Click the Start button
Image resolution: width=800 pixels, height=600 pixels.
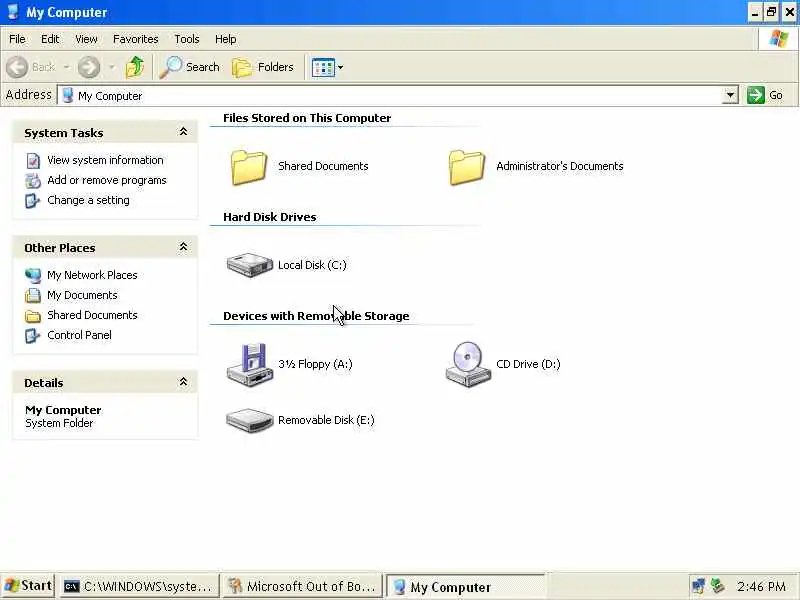click(x=28, y=586)
